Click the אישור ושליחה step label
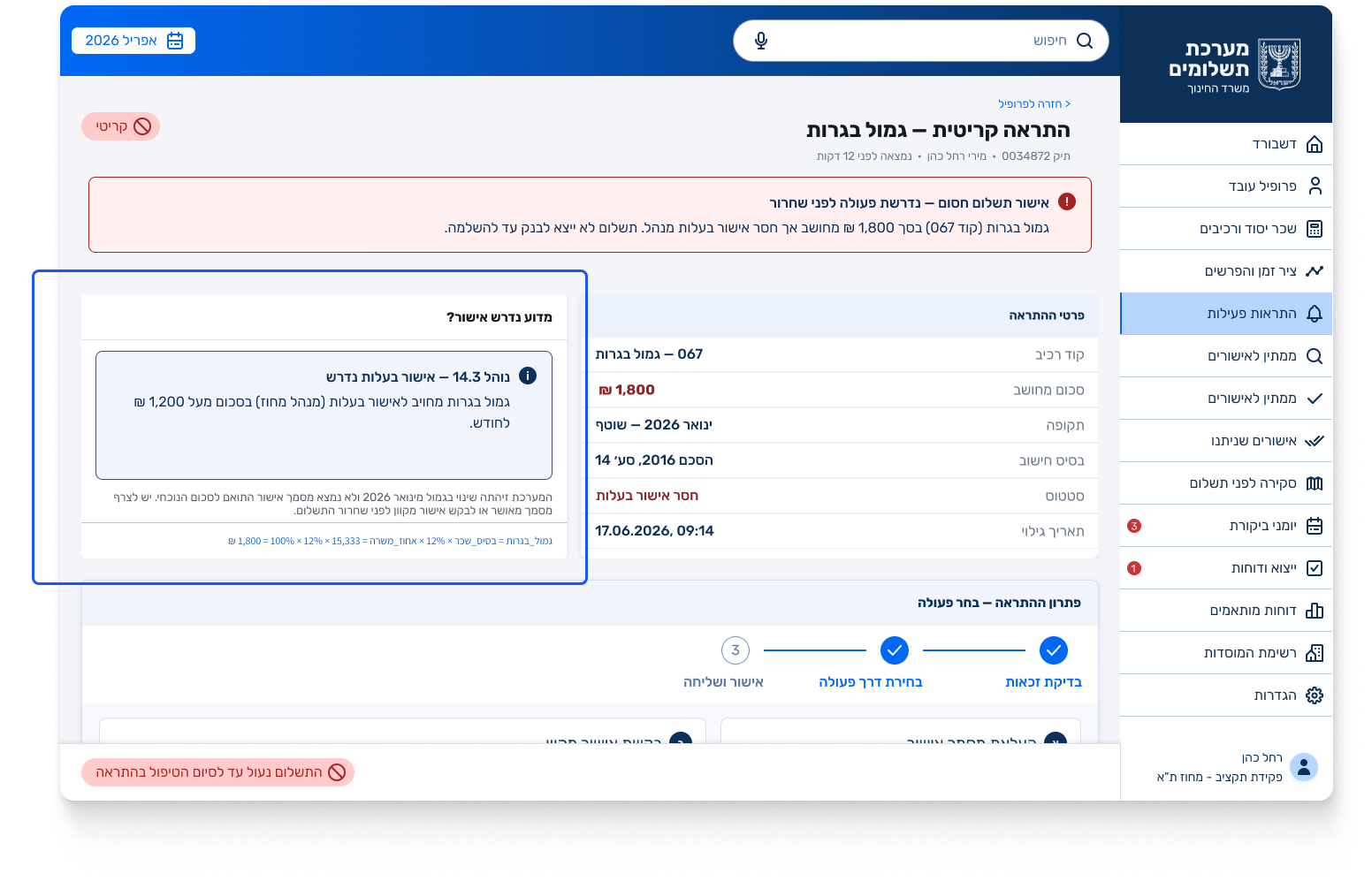The image size is (1372, 889). [x=723, y=682]
